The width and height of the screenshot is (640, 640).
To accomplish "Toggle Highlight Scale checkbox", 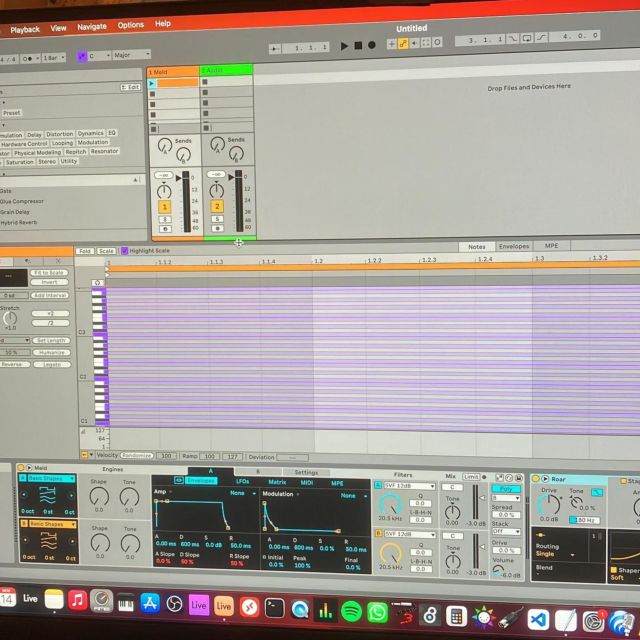I will click(125, 251).
